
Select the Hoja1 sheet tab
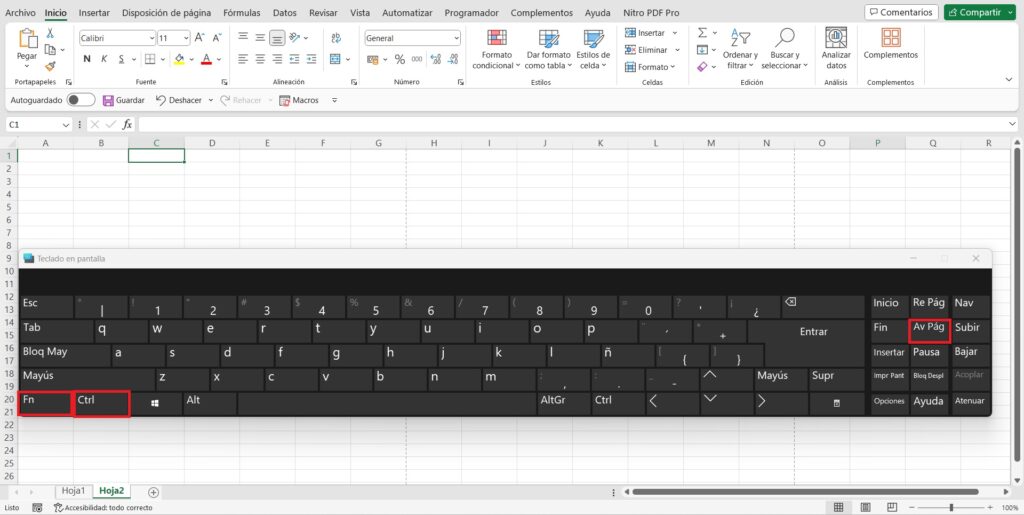73,491
